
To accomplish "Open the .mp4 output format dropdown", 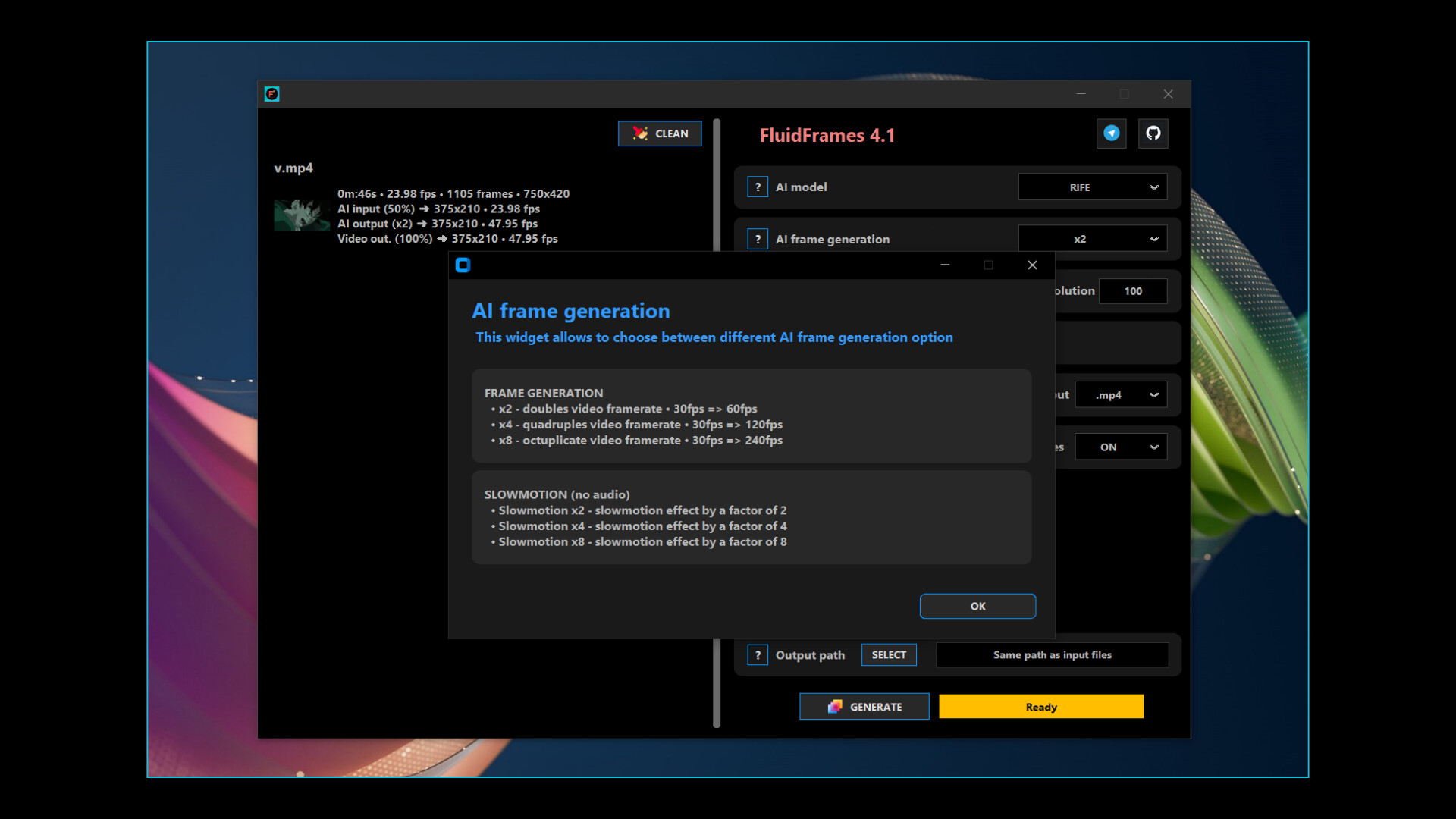I will (x=1121, y=394).
